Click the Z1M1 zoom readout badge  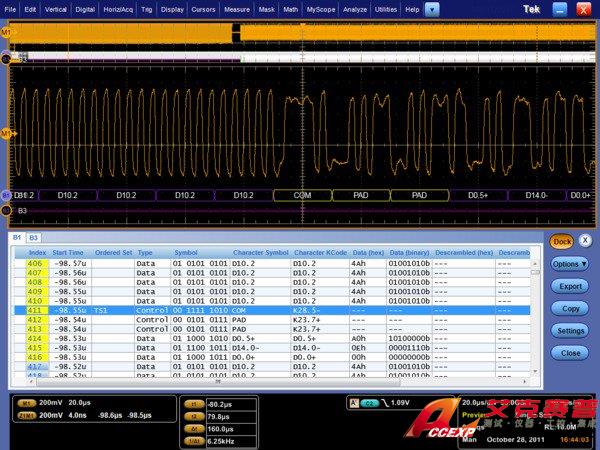(x=29, y=413)
